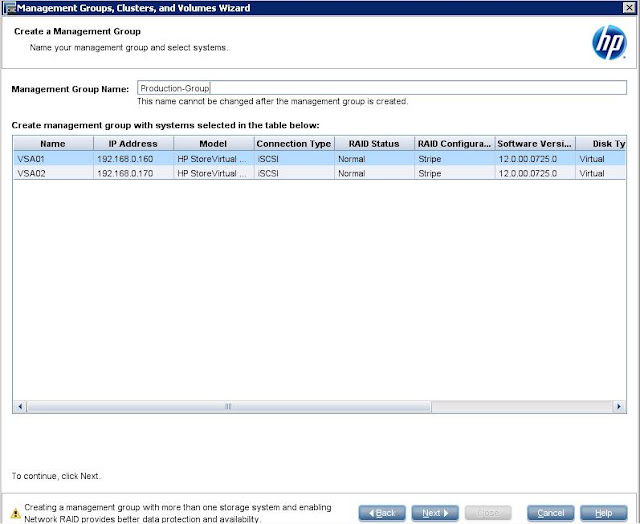This screenshot has height=524, width=640.
Task: Click iSCSI cell in VSA02 row
Action: point(294,173)
